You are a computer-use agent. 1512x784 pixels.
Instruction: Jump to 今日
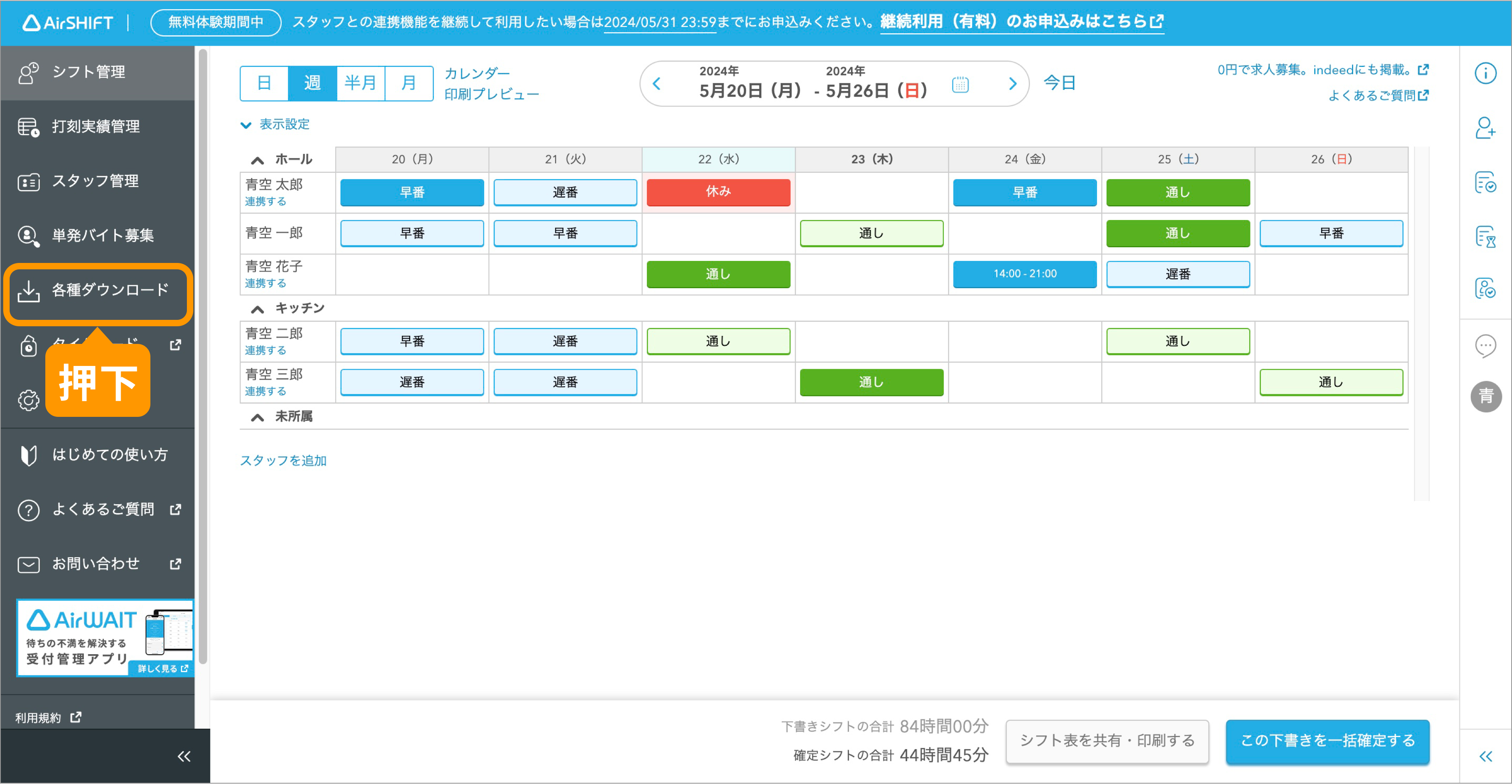pos(1060,83)
